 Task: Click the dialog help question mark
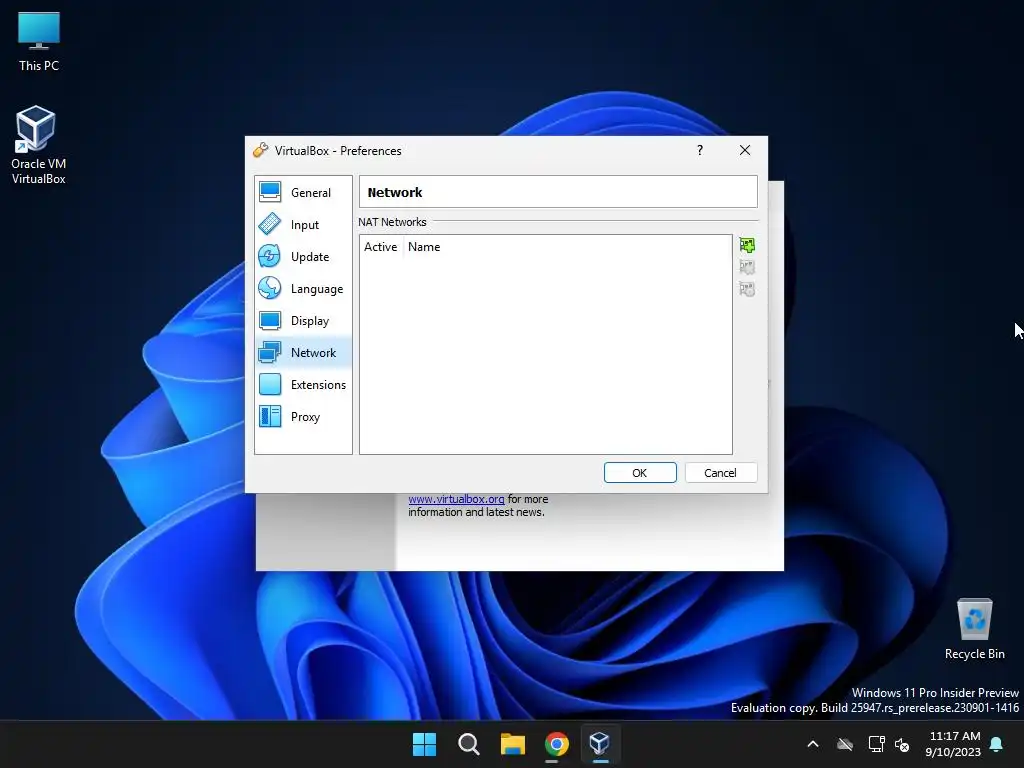(x=699, y=150)
